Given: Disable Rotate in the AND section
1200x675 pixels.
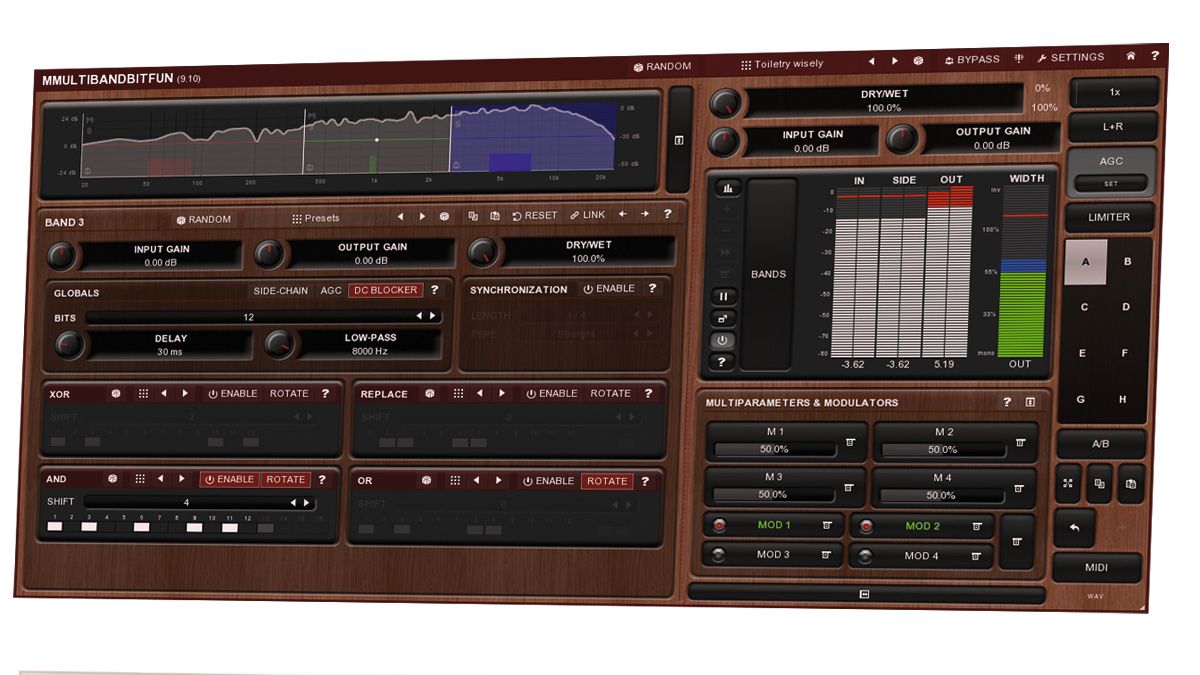Looking at the screenshot, I should 285,479.
